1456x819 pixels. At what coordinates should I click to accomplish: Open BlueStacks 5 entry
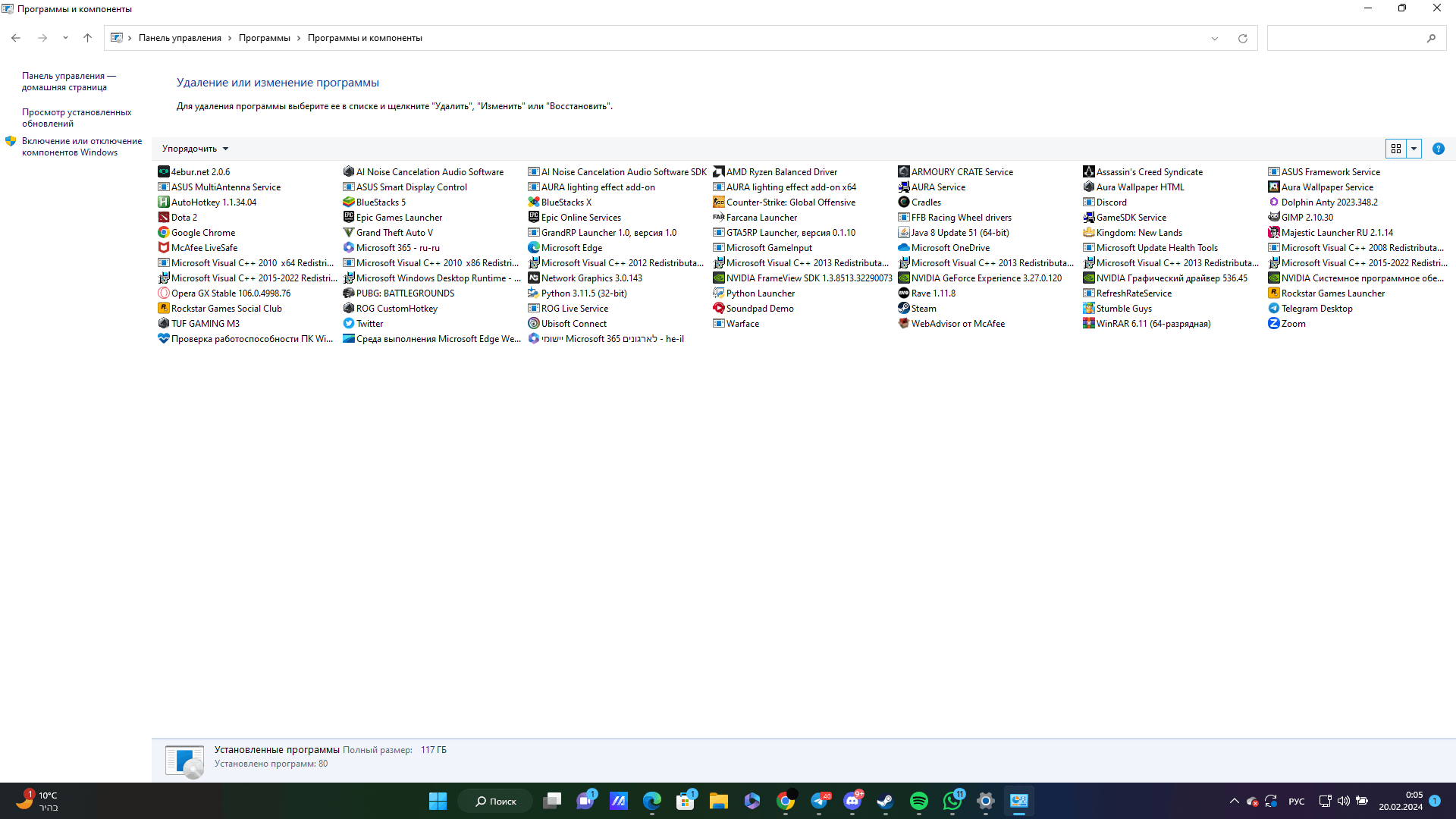click(380, 202)
